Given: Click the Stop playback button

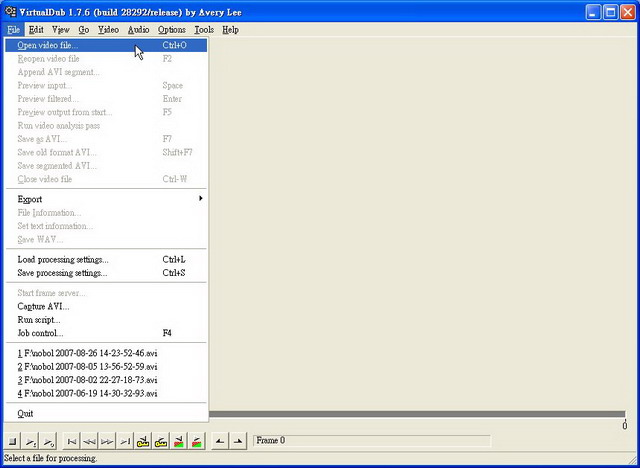Looking at the screenshot, I should pyautogui.click(x=12, y=441).
